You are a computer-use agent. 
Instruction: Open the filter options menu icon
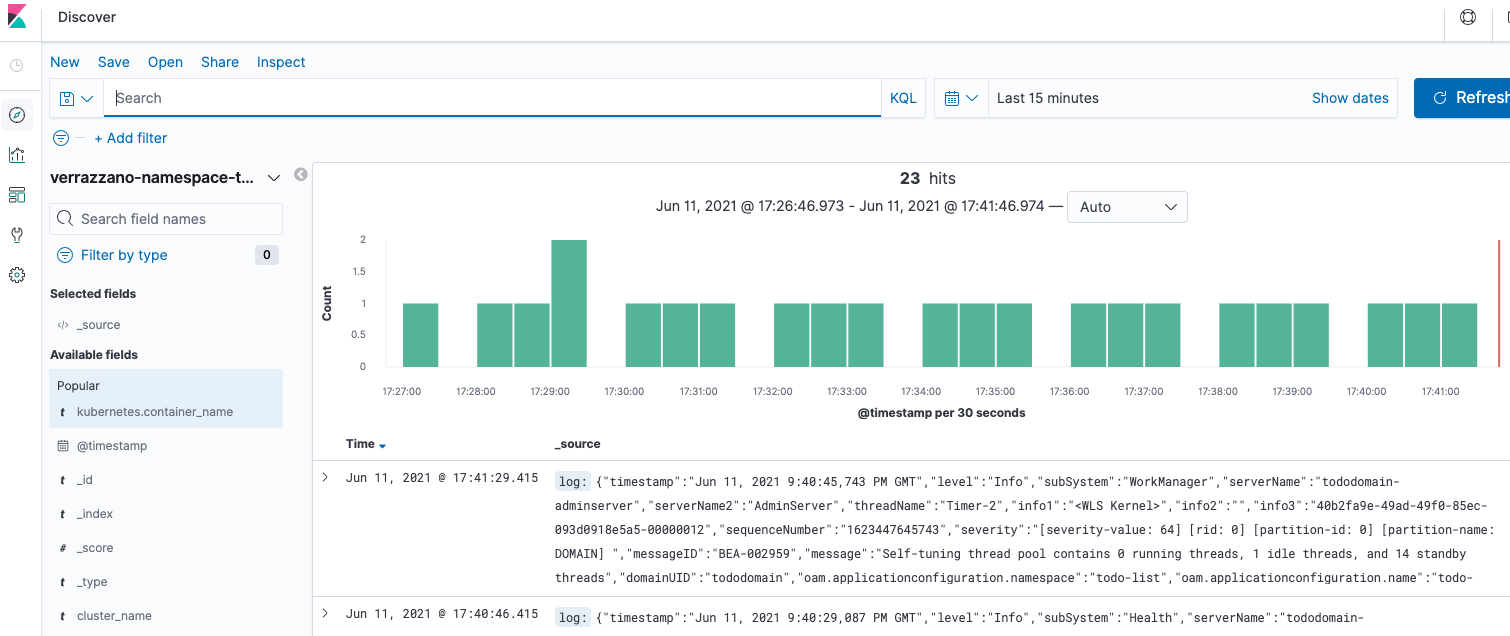(61, 138)
